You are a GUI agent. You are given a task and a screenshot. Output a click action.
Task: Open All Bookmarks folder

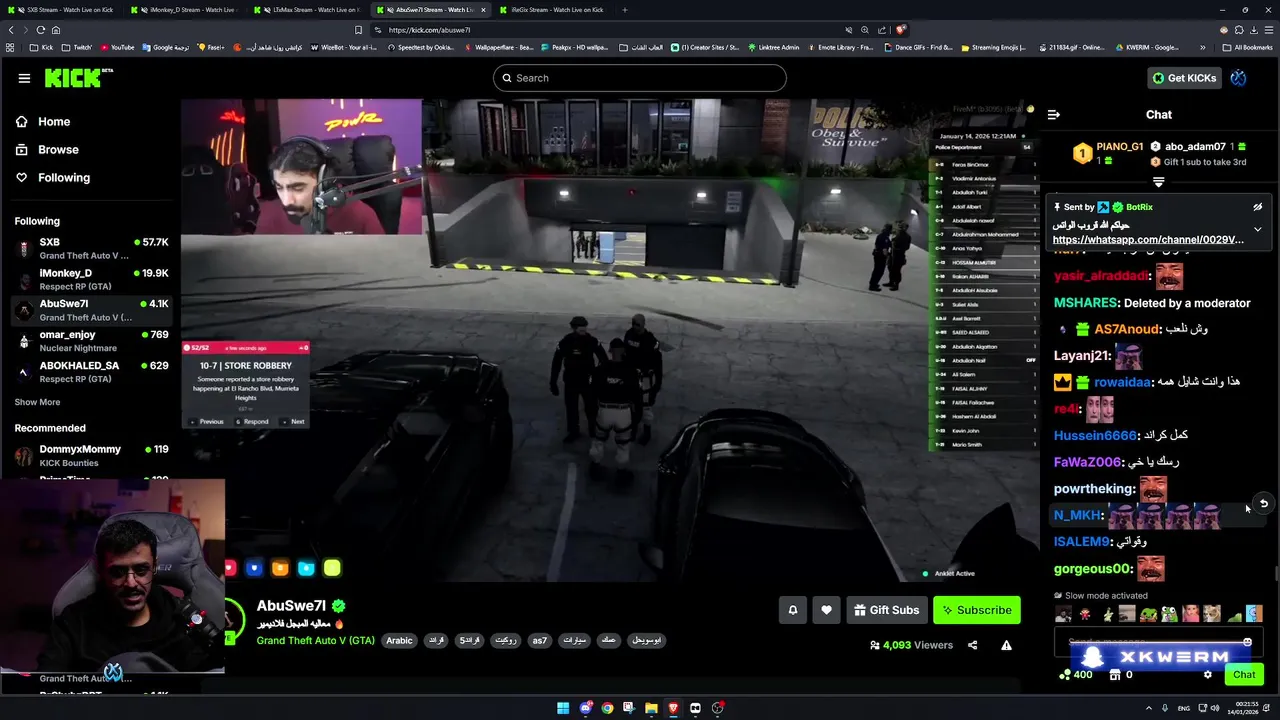click(x=1247, y=47)
